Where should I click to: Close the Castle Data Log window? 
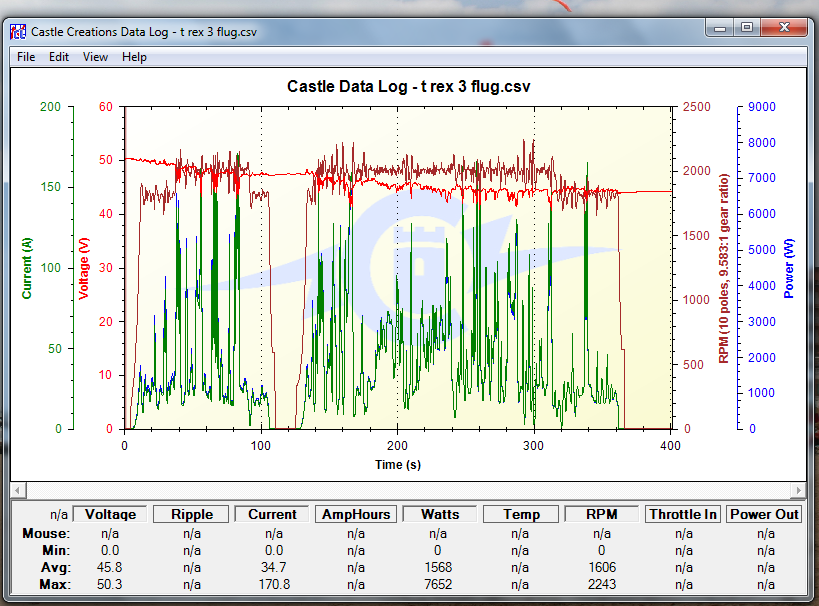784,28
